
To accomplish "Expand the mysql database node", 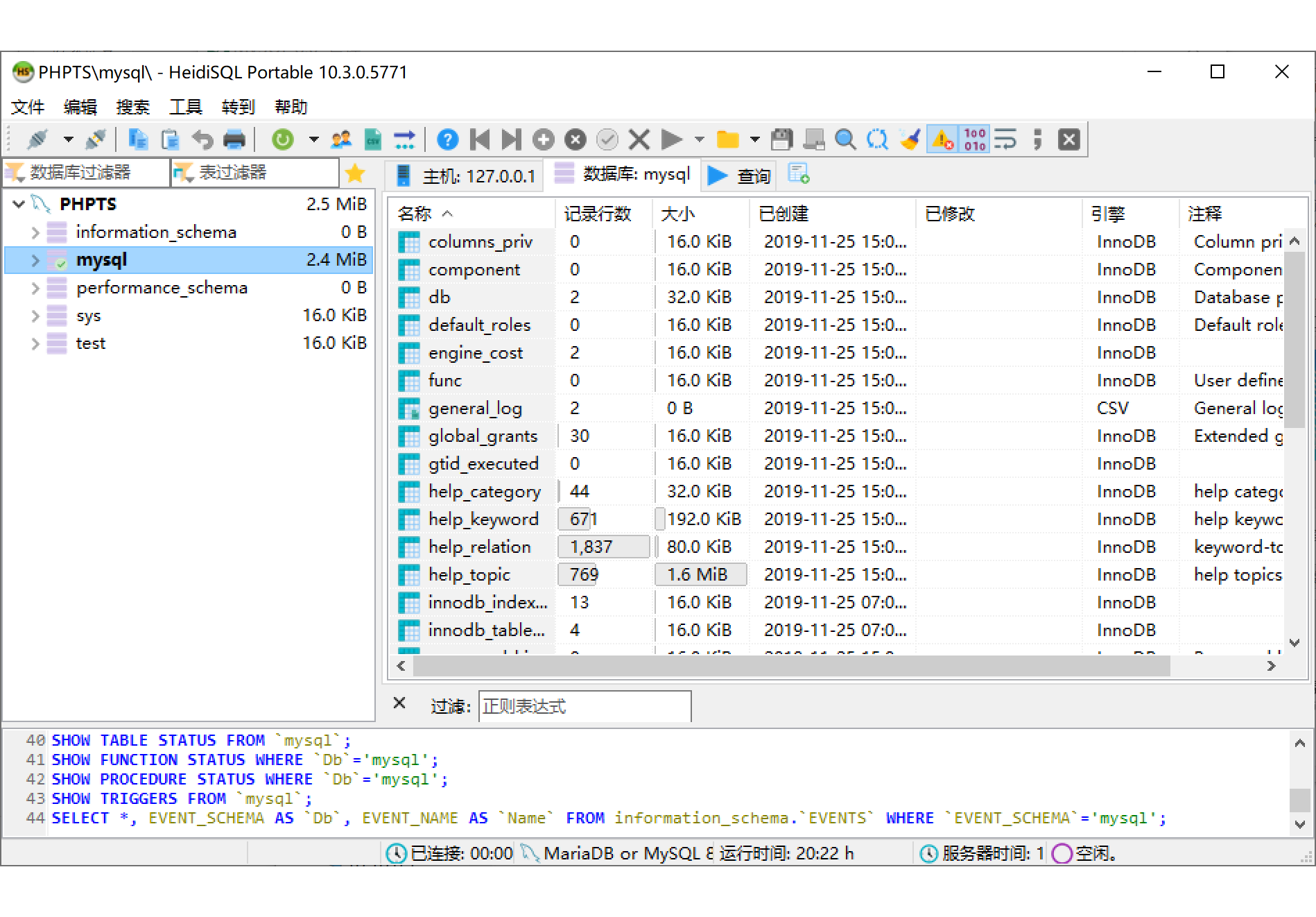I will pos(35,260).
